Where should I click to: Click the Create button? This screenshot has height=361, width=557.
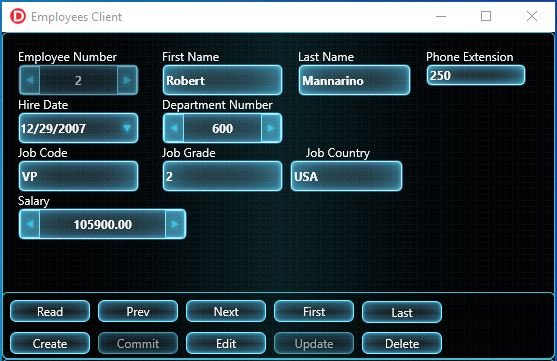50,343
